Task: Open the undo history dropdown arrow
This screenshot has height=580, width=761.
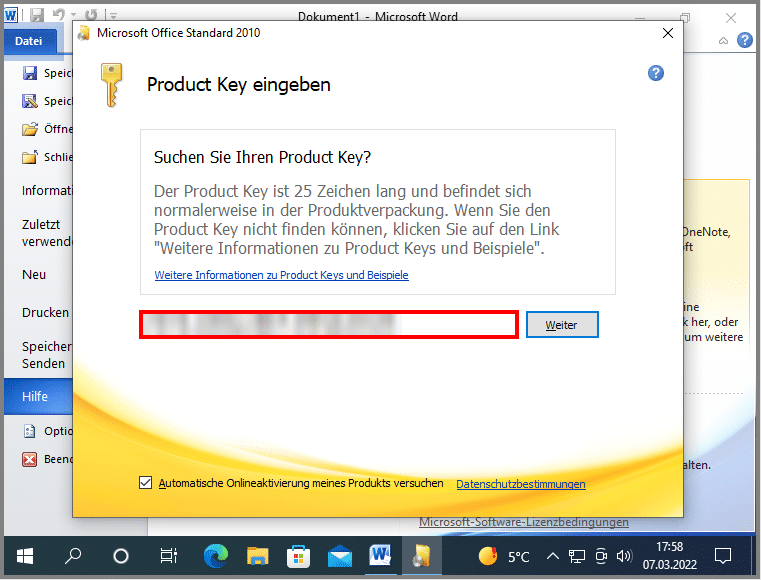Action: [75, 17]
